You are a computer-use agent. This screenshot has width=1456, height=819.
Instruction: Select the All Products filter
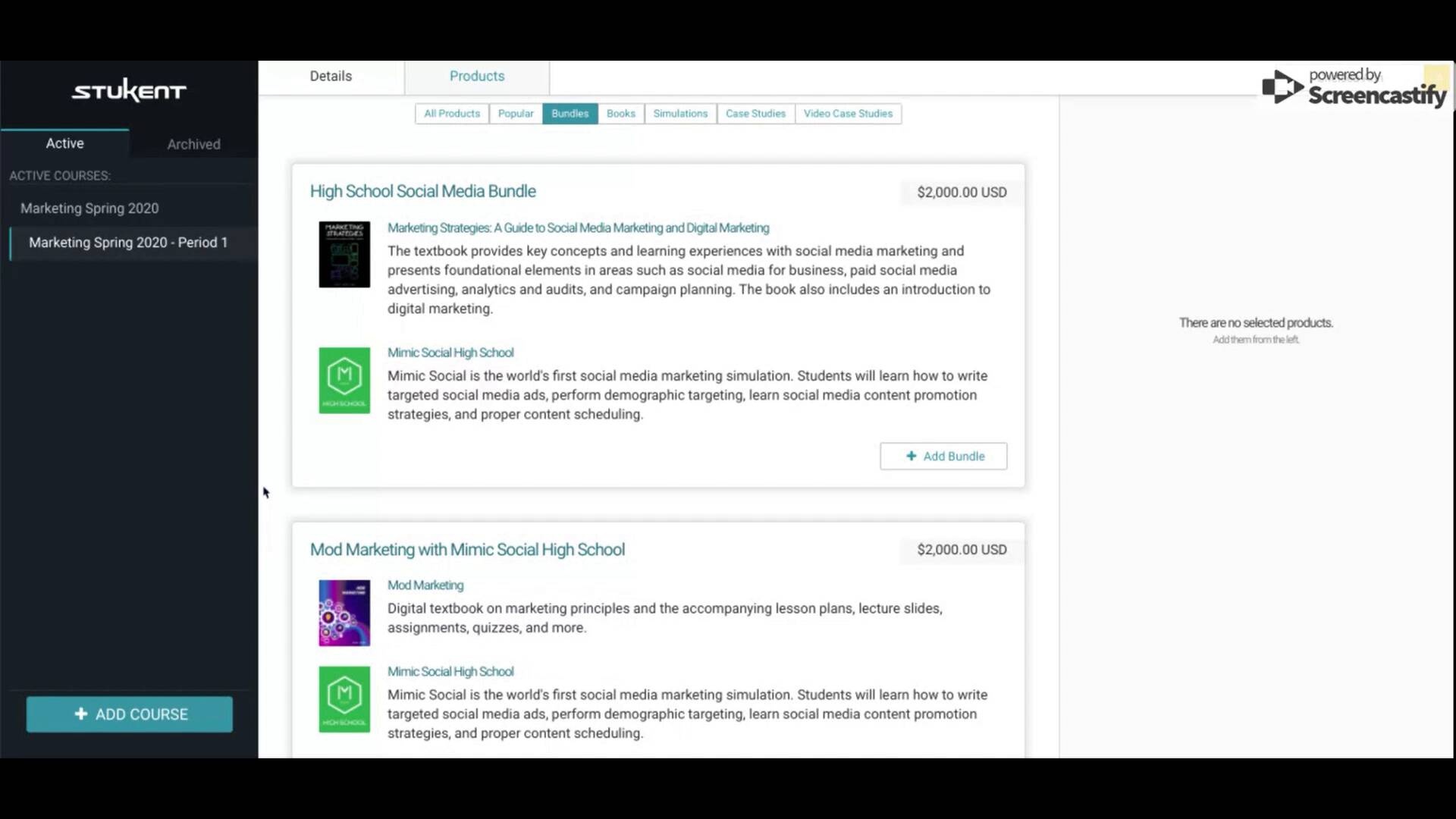(x=451, y=113)
